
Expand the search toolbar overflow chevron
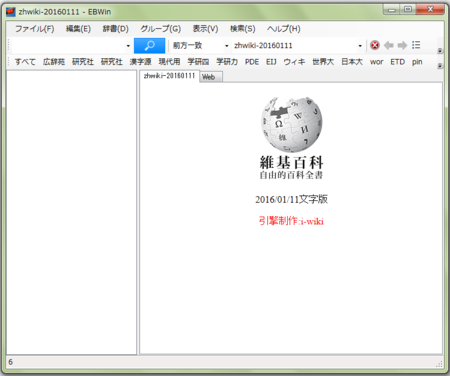click(440, 51)
